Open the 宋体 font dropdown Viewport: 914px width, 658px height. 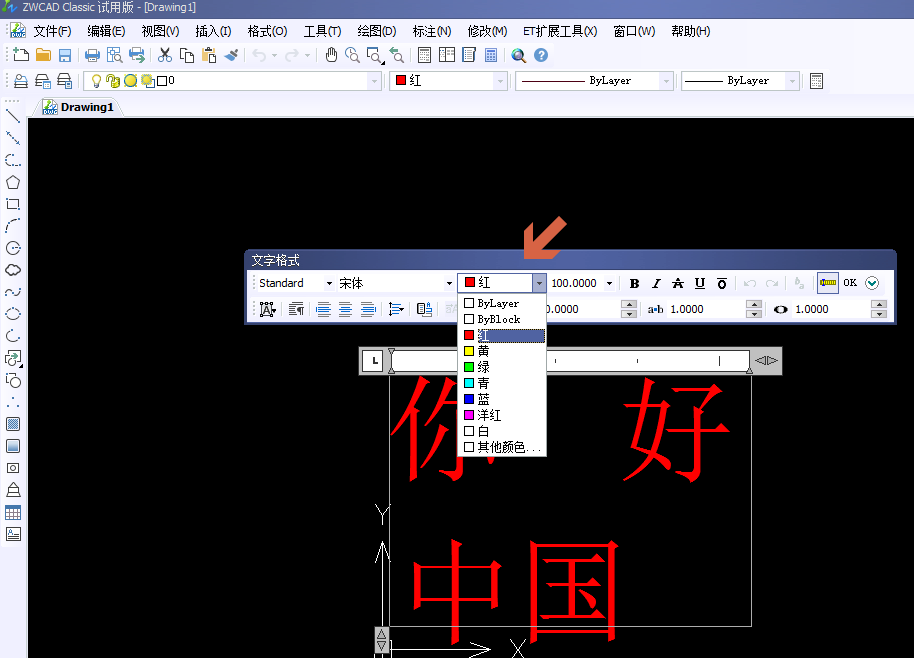click(x=447, y=282)
